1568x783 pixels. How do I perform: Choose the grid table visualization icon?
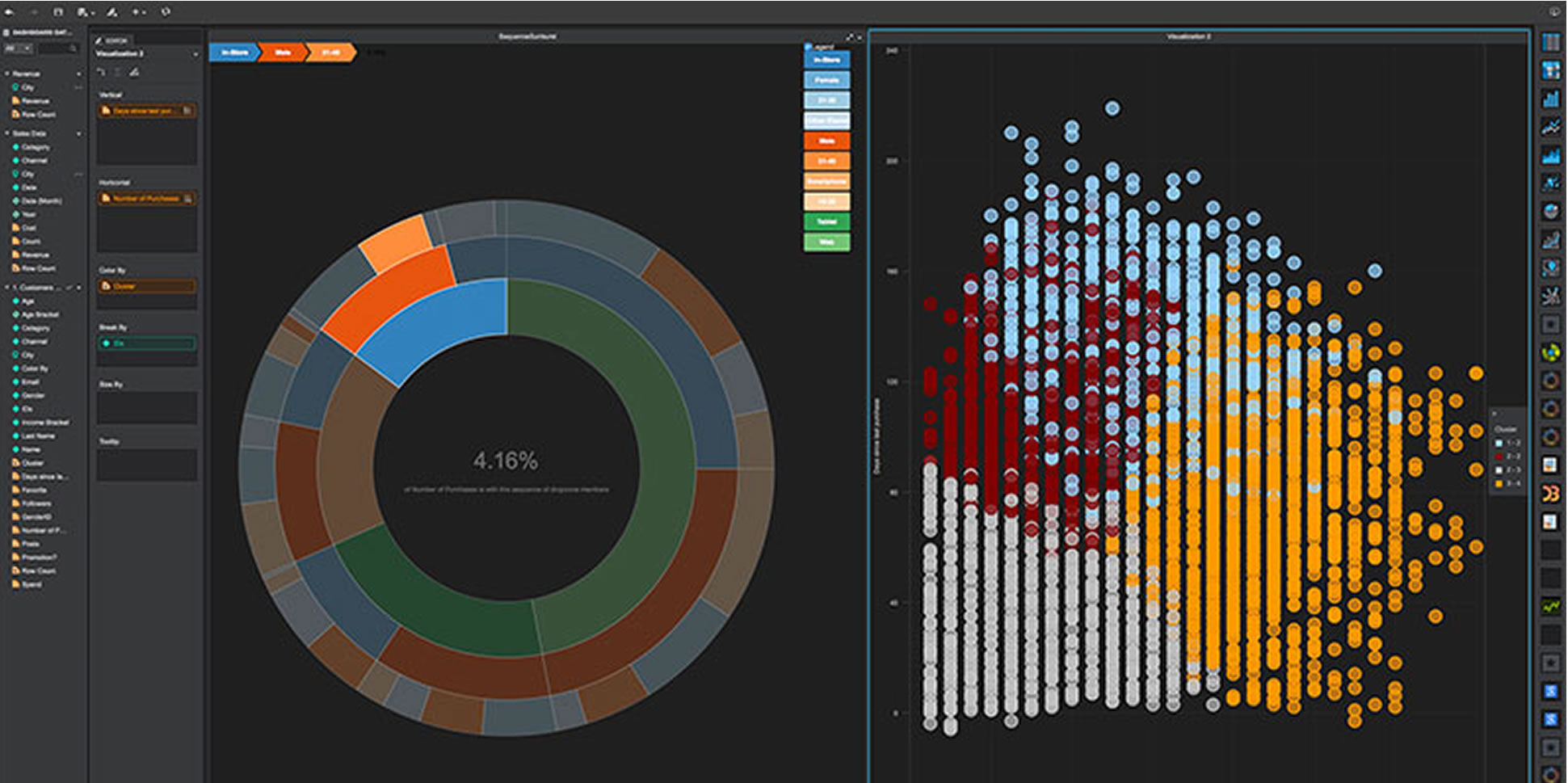1550,43
